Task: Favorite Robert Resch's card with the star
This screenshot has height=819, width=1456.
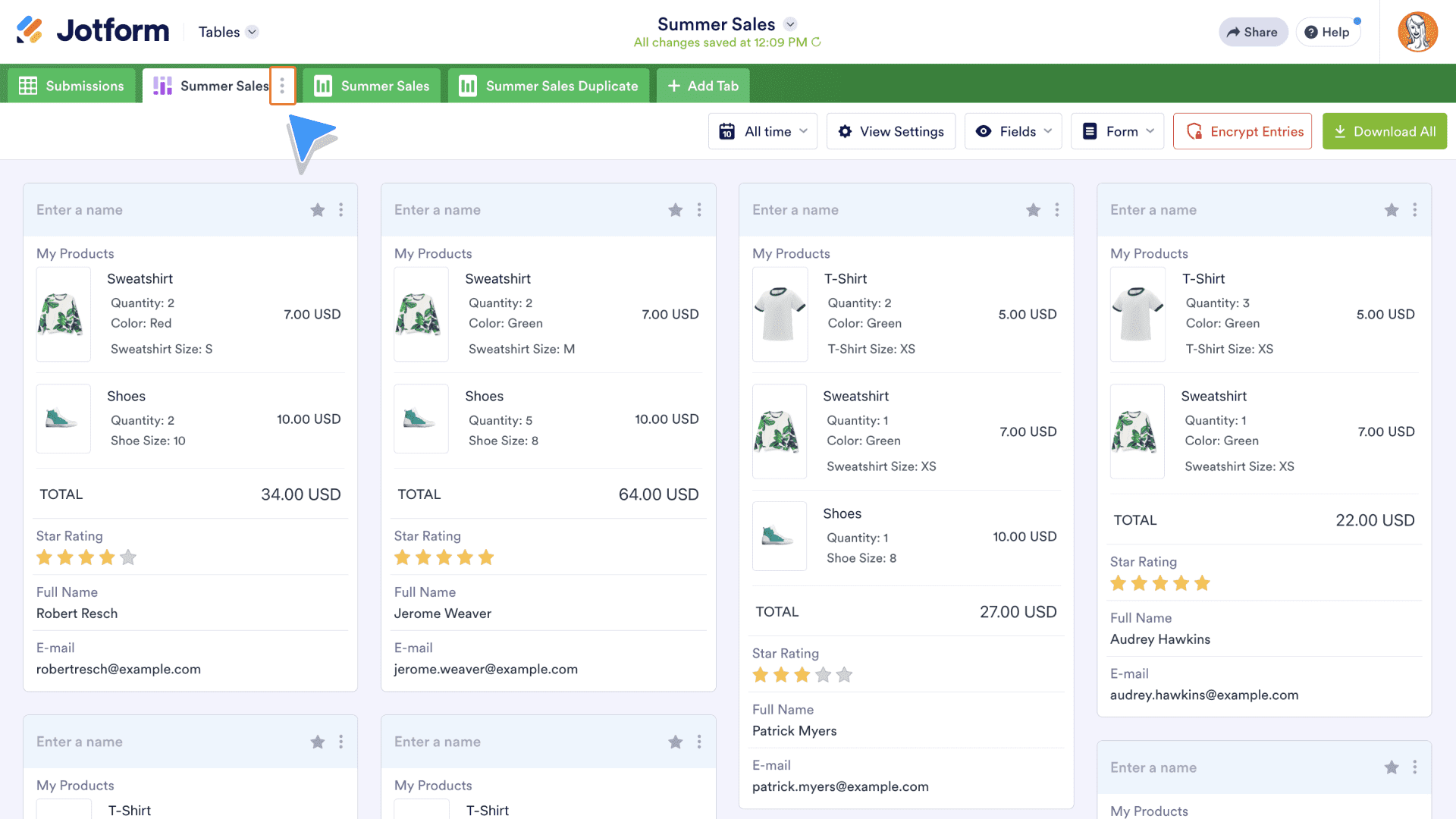Action: pos(318,210)
